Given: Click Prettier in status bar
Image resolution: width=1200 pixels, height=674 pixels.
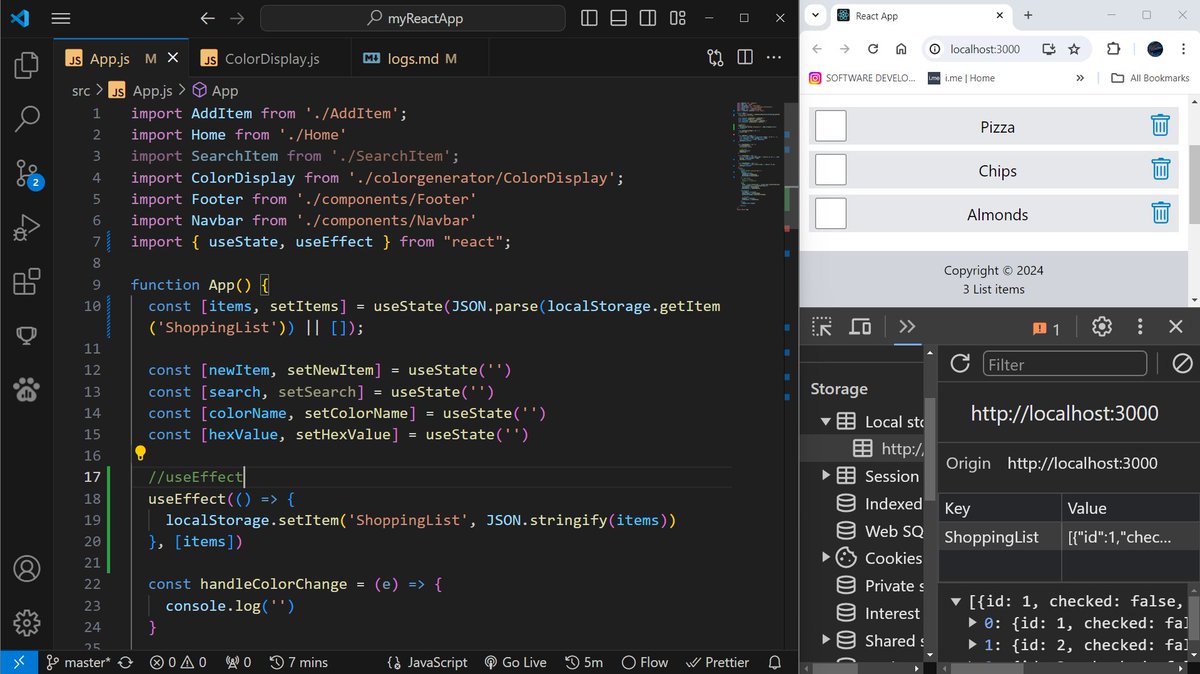Looking at the screenshot, I should point(716,662).
